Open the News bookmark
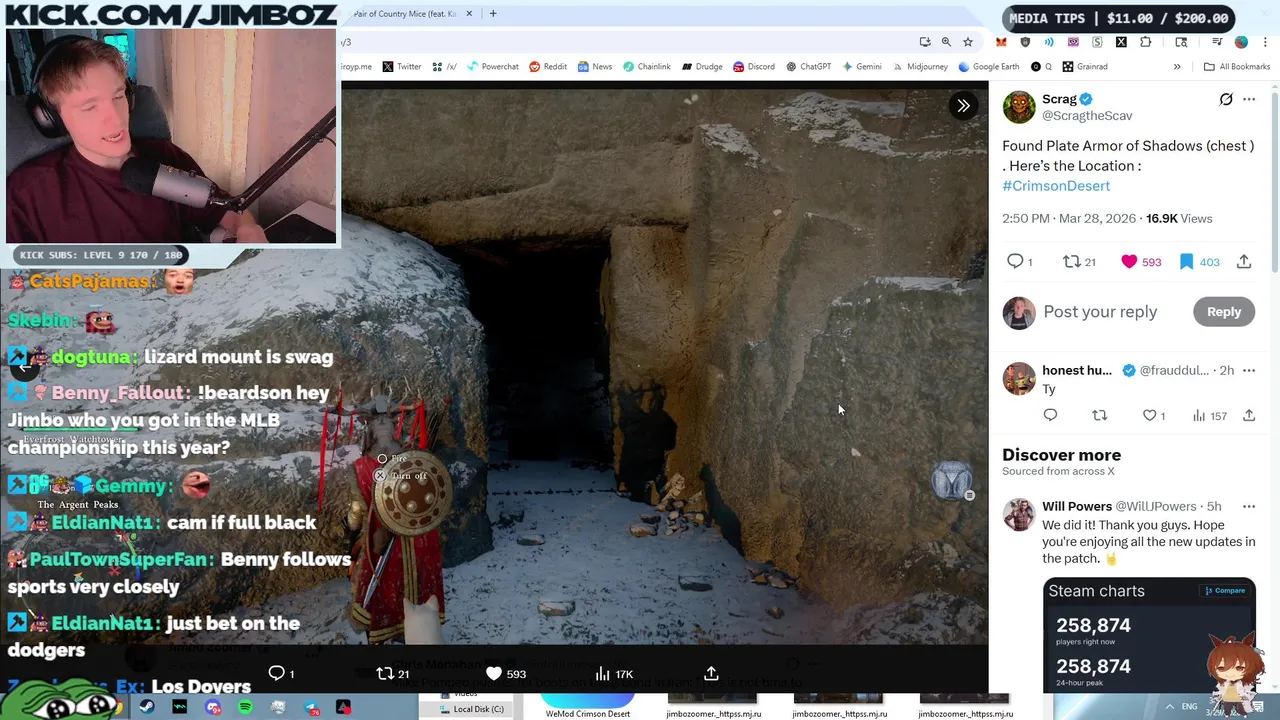 (594, 67)
